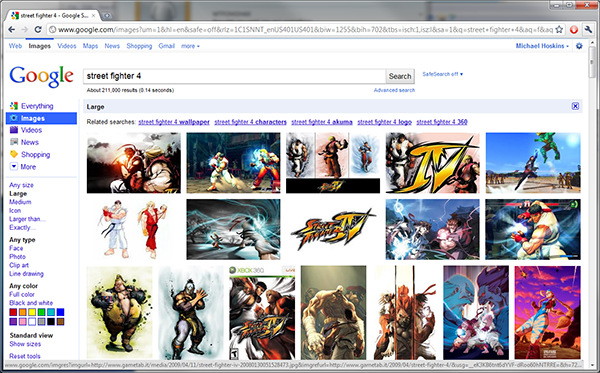
Task: Choose the Medium size filter
Action: coord(20,202)
